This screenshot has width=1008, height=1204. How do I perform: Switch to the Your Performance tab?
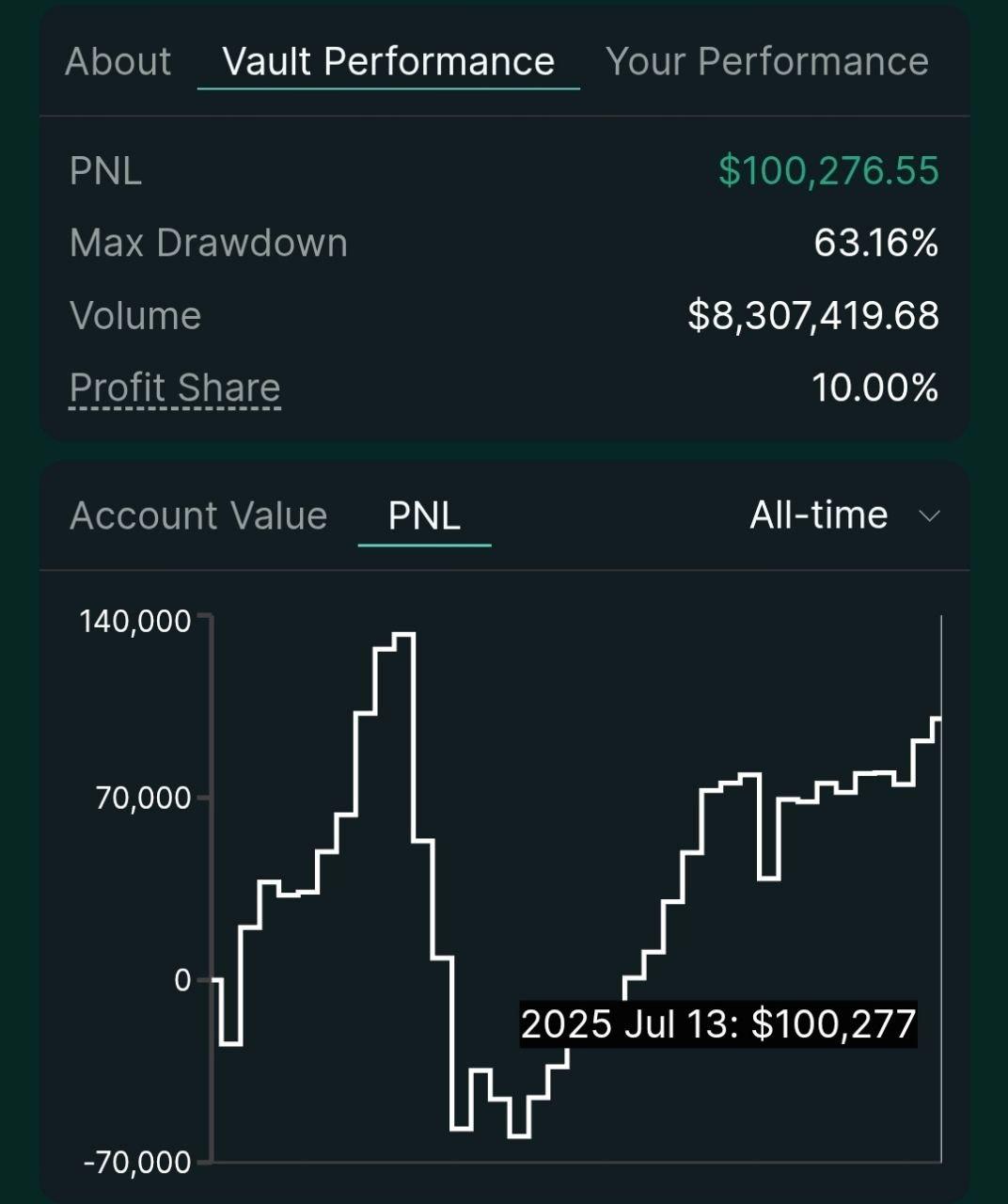pos(766,62)
